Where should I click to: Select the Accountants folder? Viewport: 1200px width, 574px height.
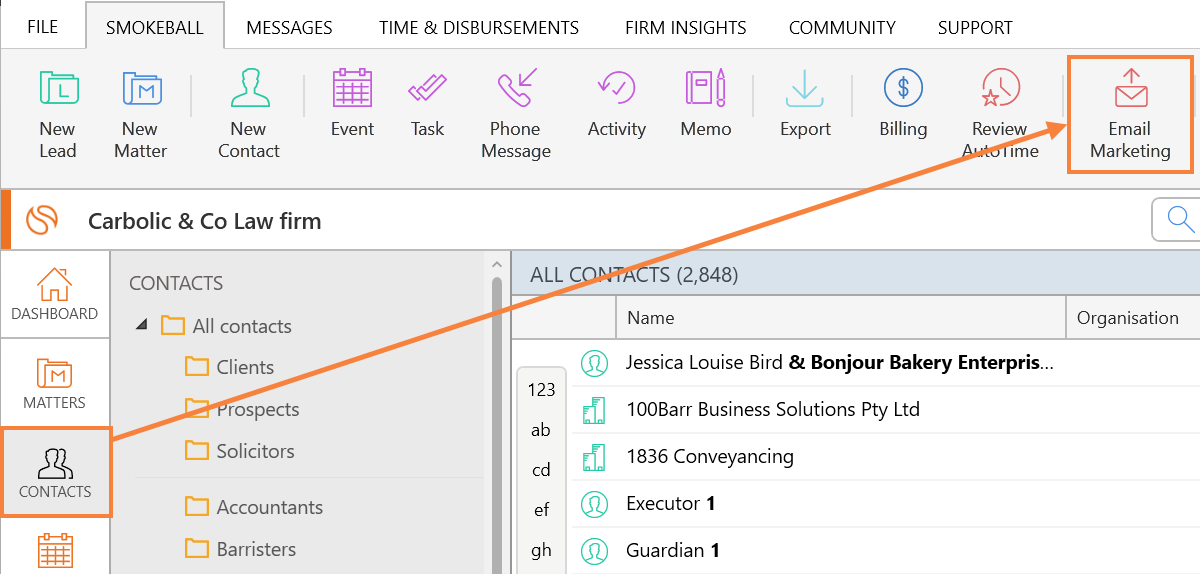(x=254, y=507)
